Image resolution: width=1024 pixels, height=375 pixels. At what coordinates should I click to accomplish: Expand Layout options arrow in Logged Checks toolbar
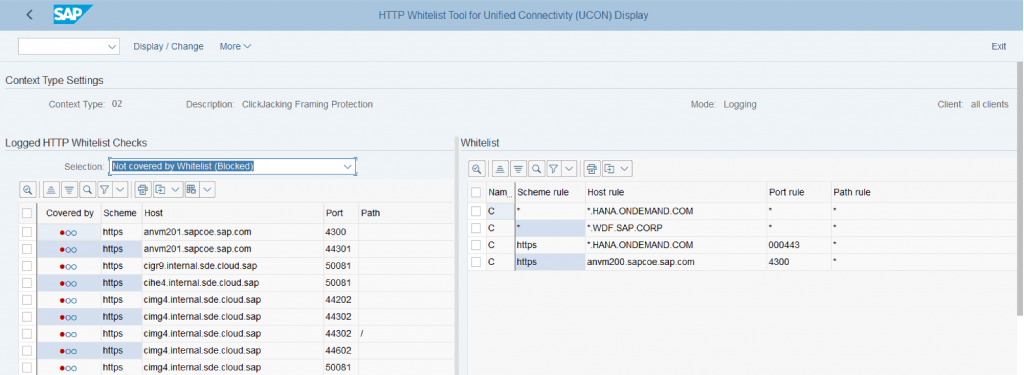pyautogui.click(x=208, y=190)
